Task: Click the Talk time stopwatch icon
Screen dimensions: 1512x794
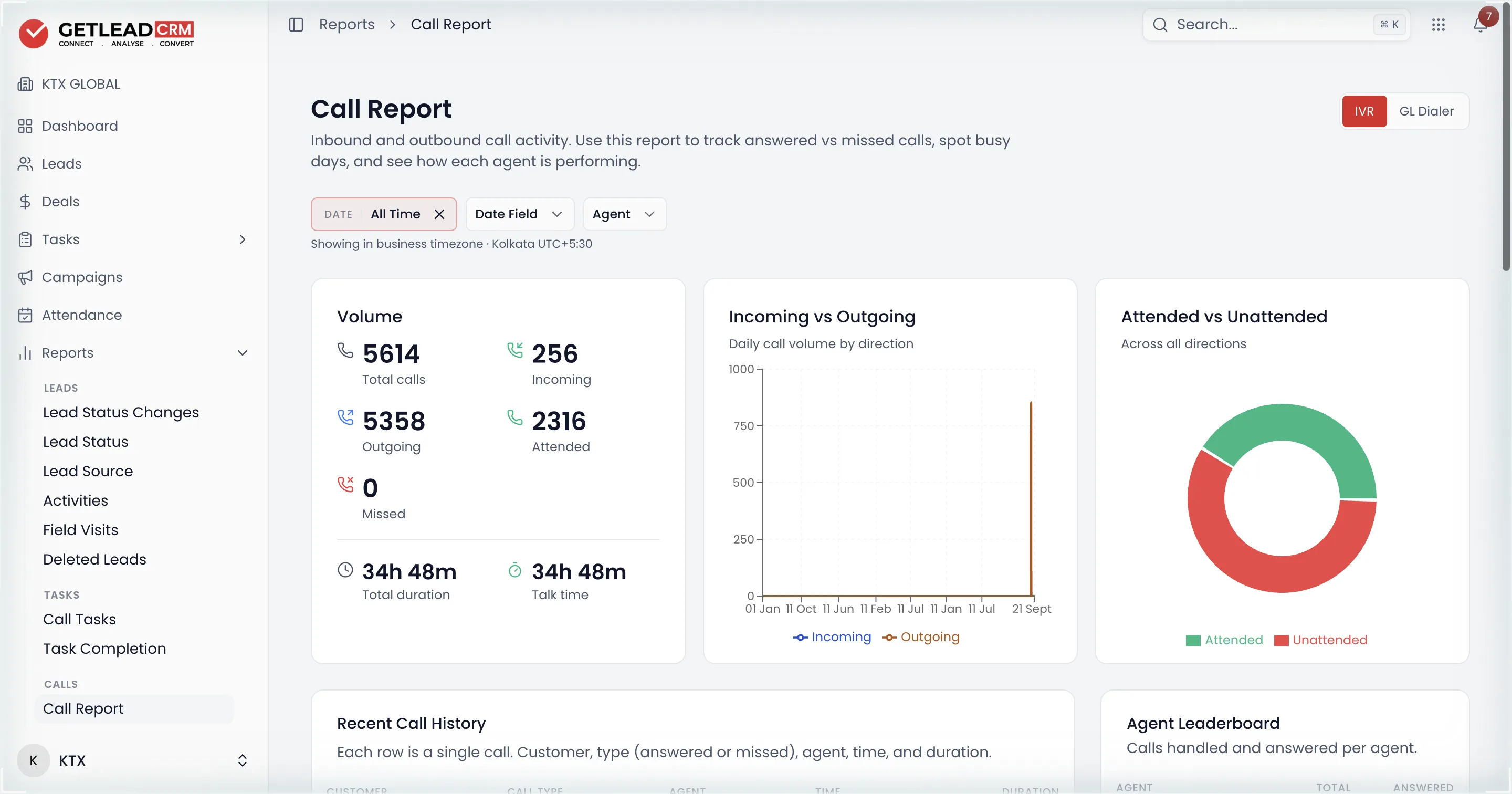Action: pos(514,570)
